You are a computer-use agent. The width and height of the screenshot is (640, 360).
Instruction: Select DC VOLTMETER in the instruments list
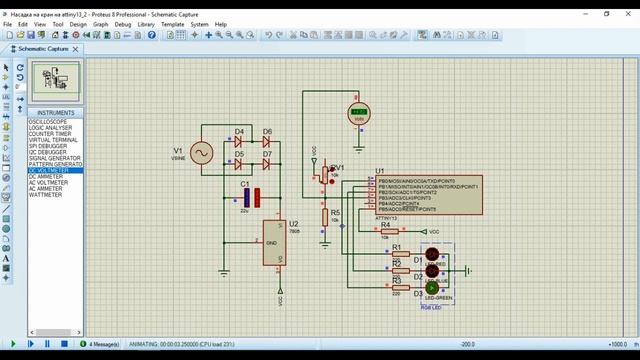(x=56, y=170)
